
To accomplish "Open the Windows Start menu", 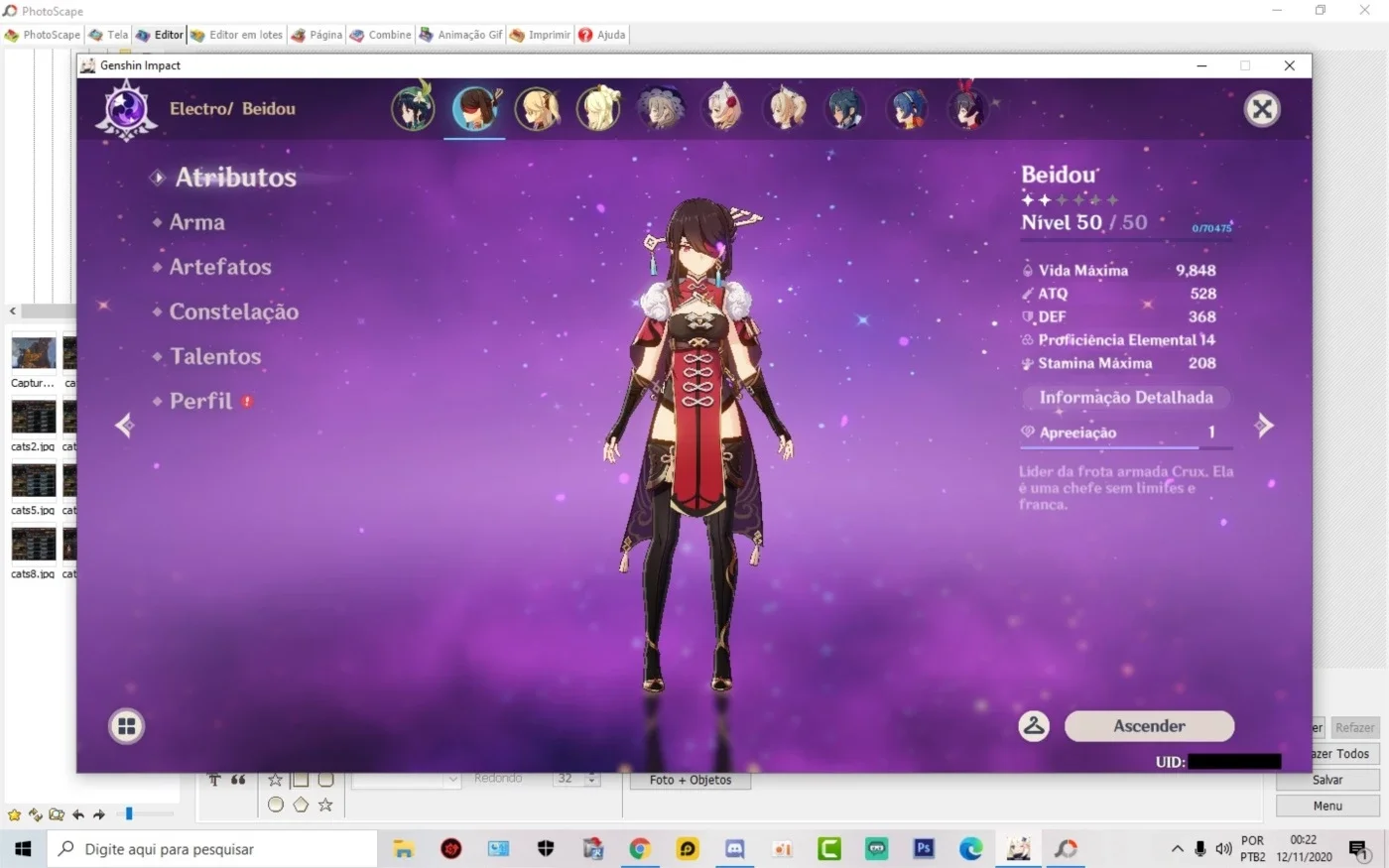I will [22, 849].
